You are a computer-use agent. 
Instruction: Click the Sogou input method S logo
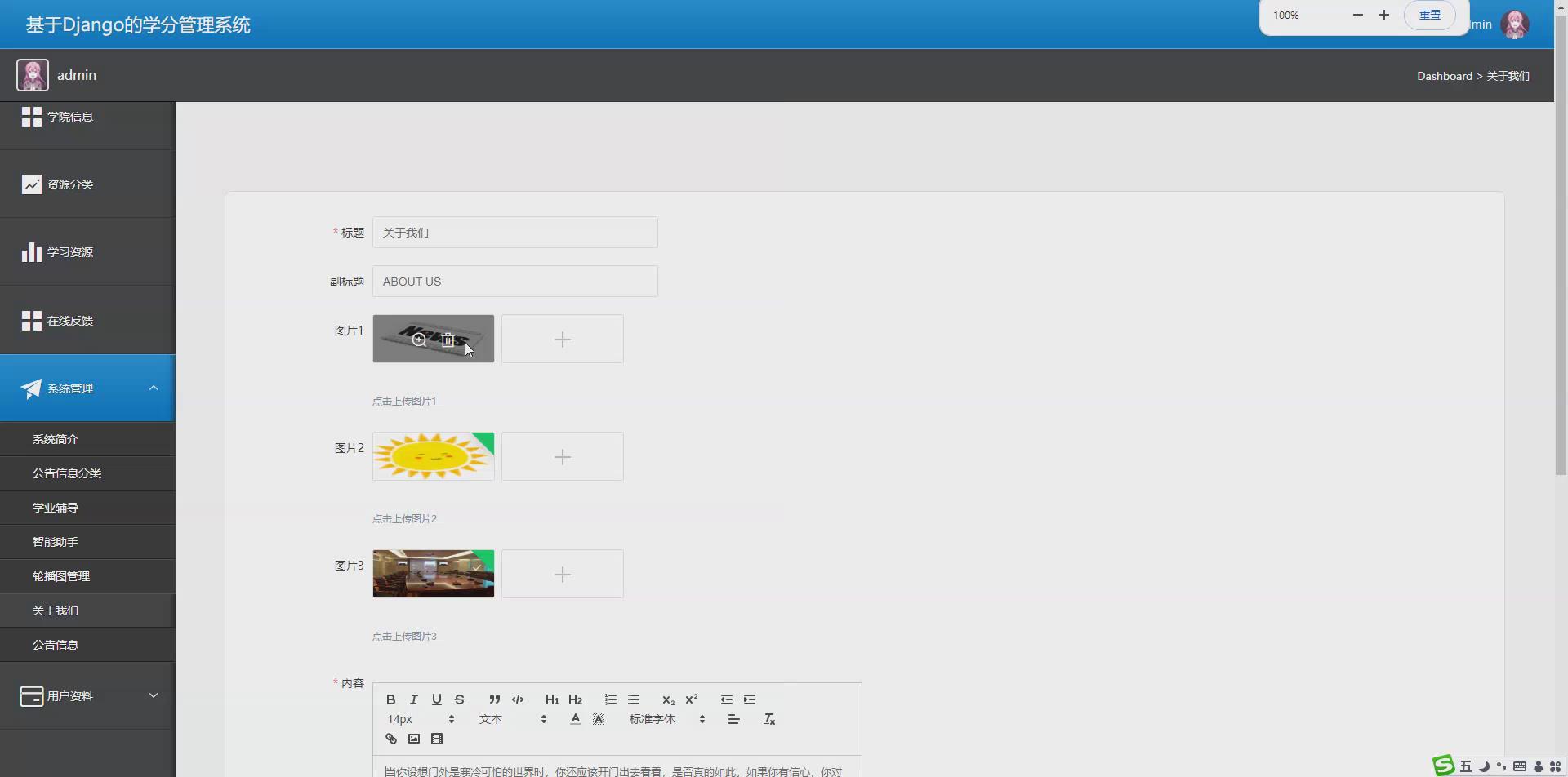tap(1444, 766)
